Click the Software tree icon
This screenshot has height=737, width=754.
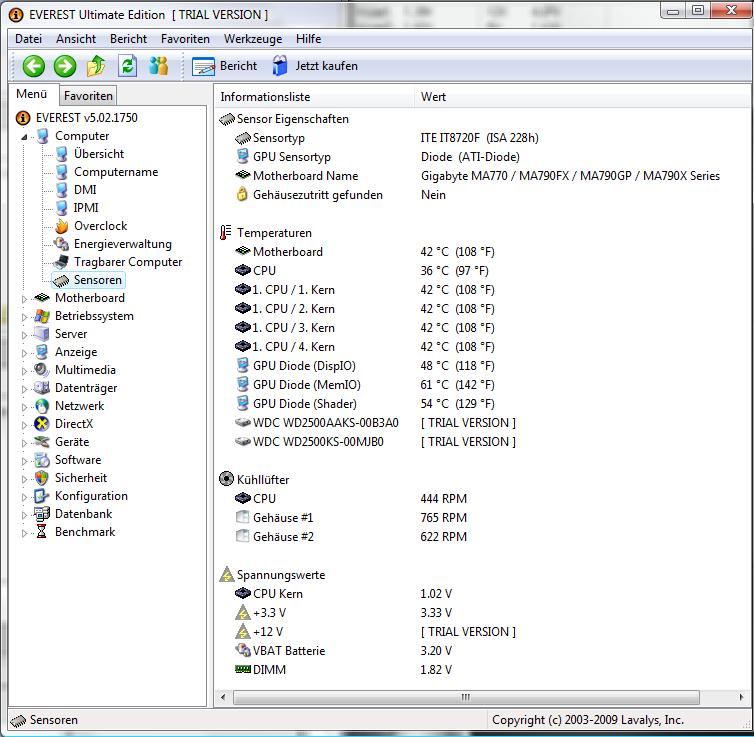(42, 460)
